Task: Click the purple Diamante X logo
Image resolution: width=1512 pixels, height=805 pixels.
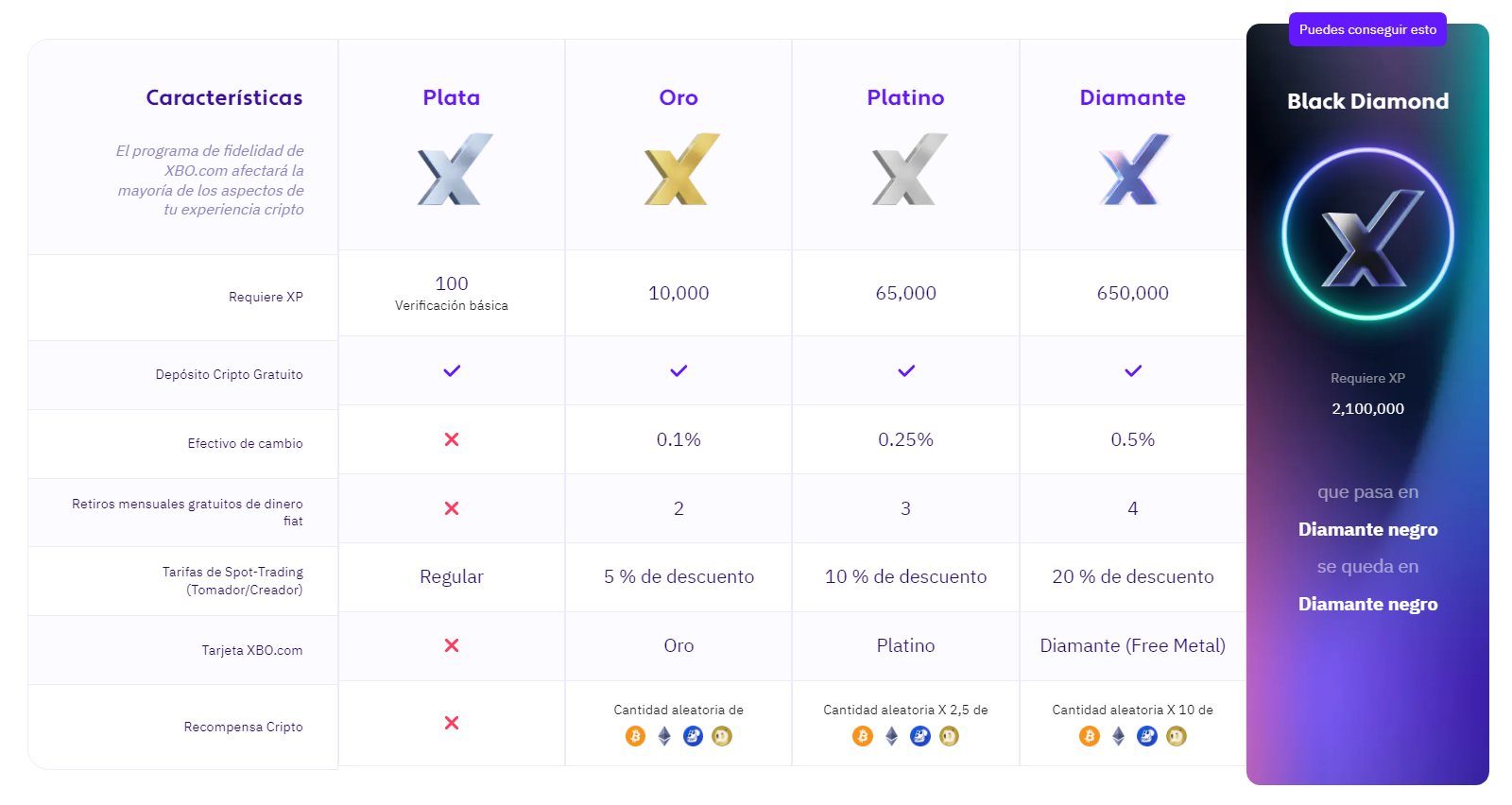Action: [x=1135, y=169]
